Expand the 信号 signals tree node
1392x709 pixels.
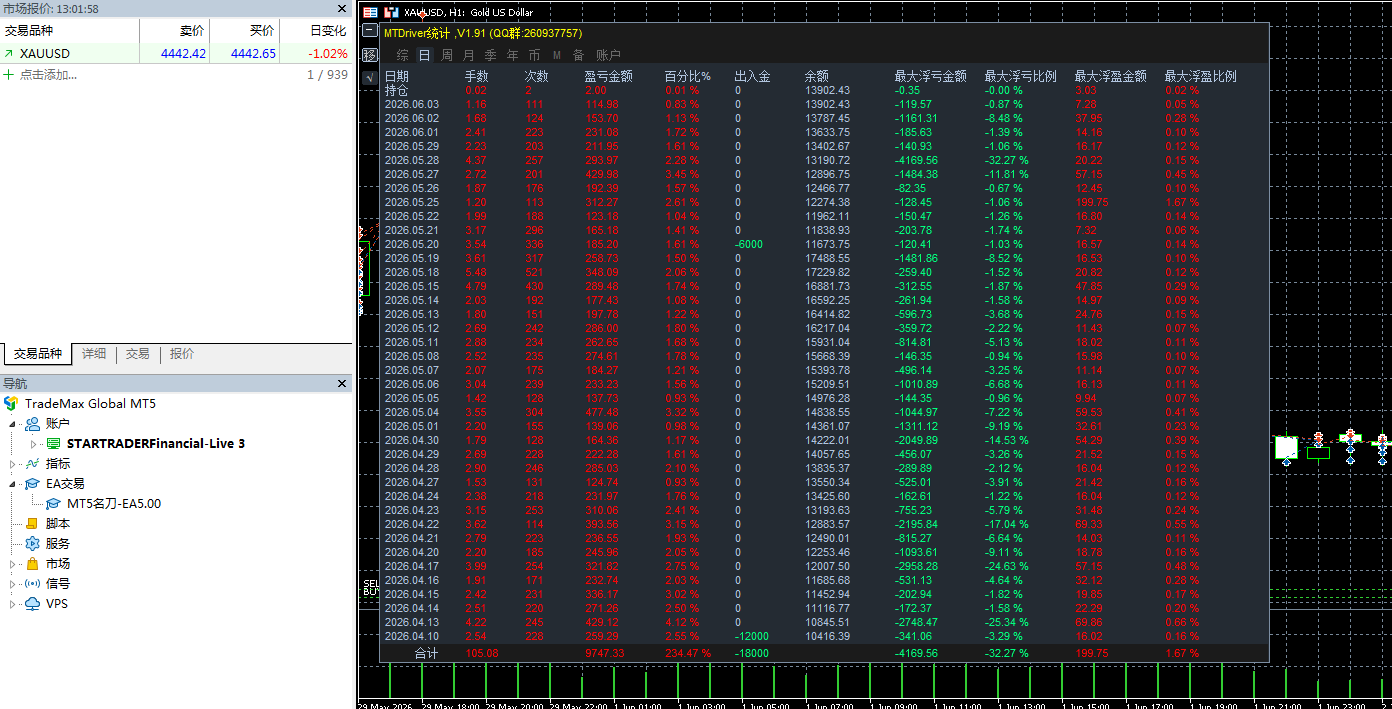(x=14, y=584)
